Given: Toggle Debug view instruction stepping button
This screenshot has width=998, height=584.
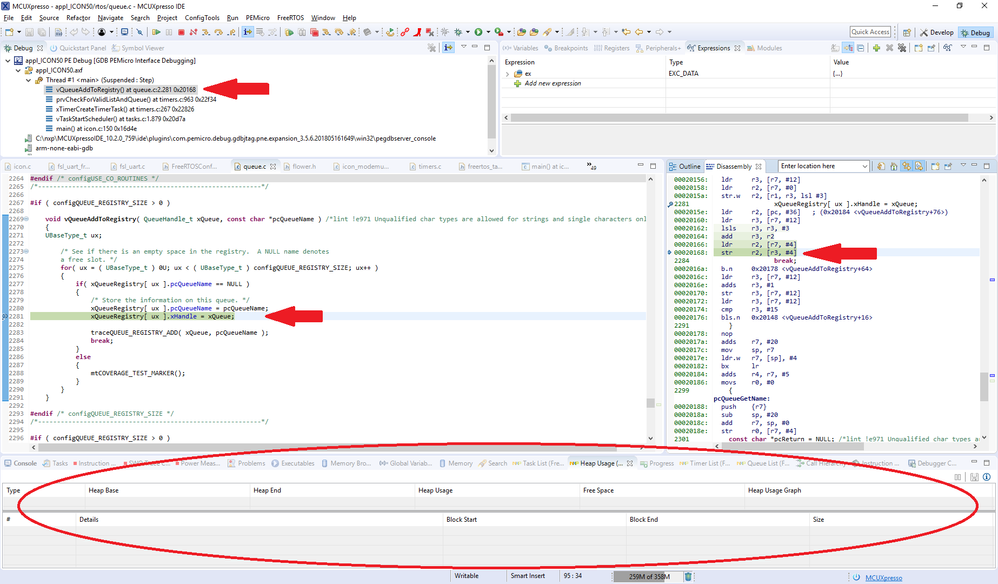Looking at the screenshot, I should 448,48.
